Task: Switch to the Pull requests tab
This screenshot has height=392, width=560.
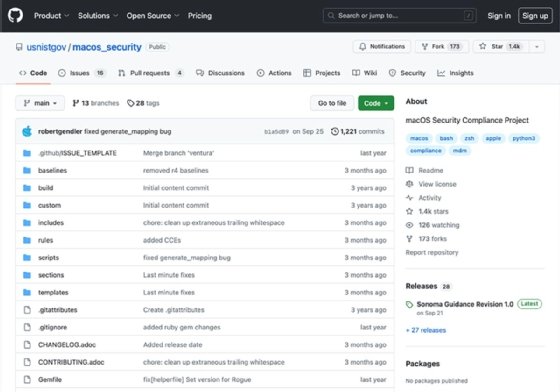Action: [x=150, y=73]
